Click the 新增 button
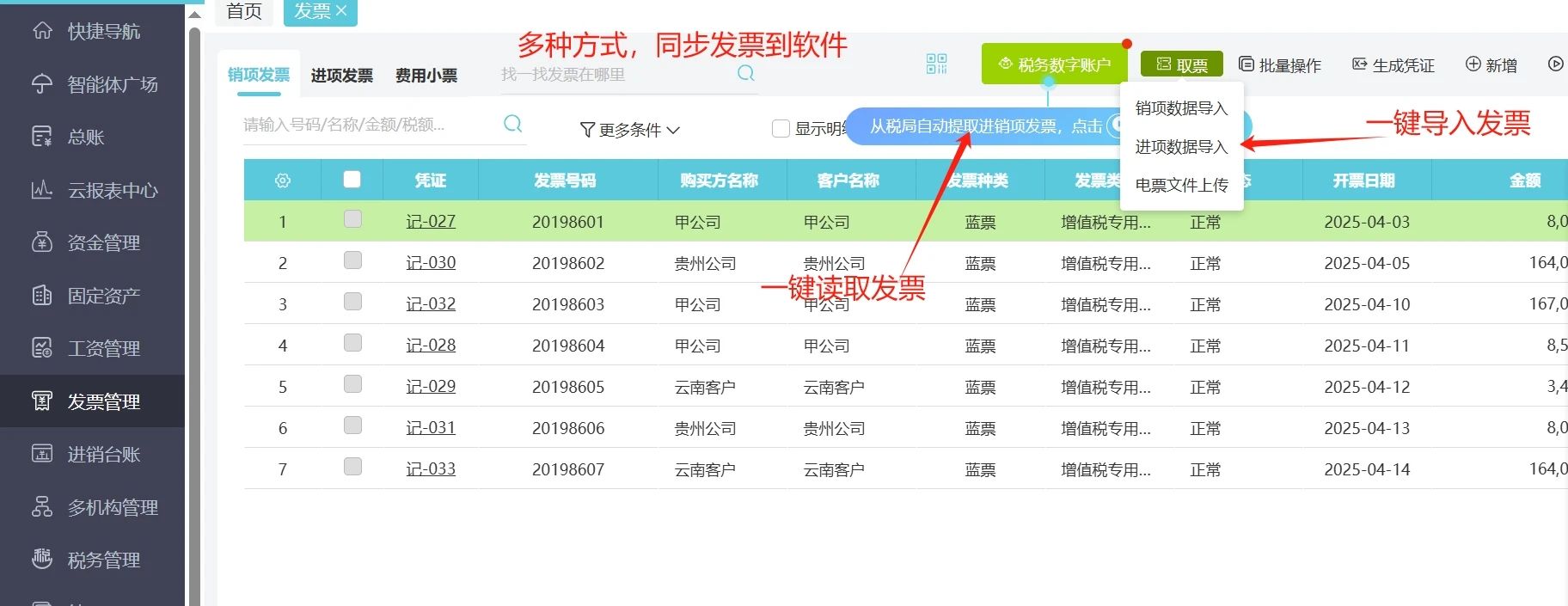This screenshot has height=606, width=1568. [x=1491, y=65]
